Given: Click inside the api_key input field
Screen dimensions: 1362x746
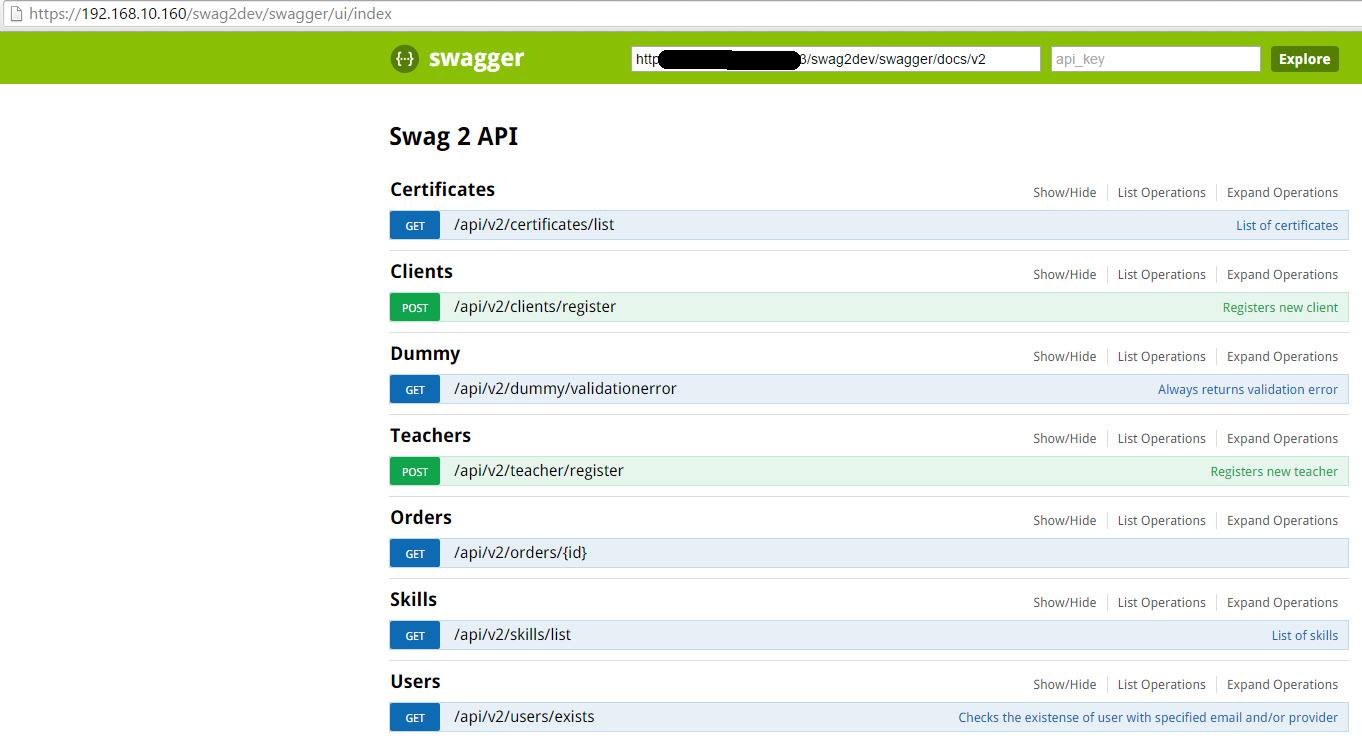Looking at the screenshot, I should (x=1155, y=58).
